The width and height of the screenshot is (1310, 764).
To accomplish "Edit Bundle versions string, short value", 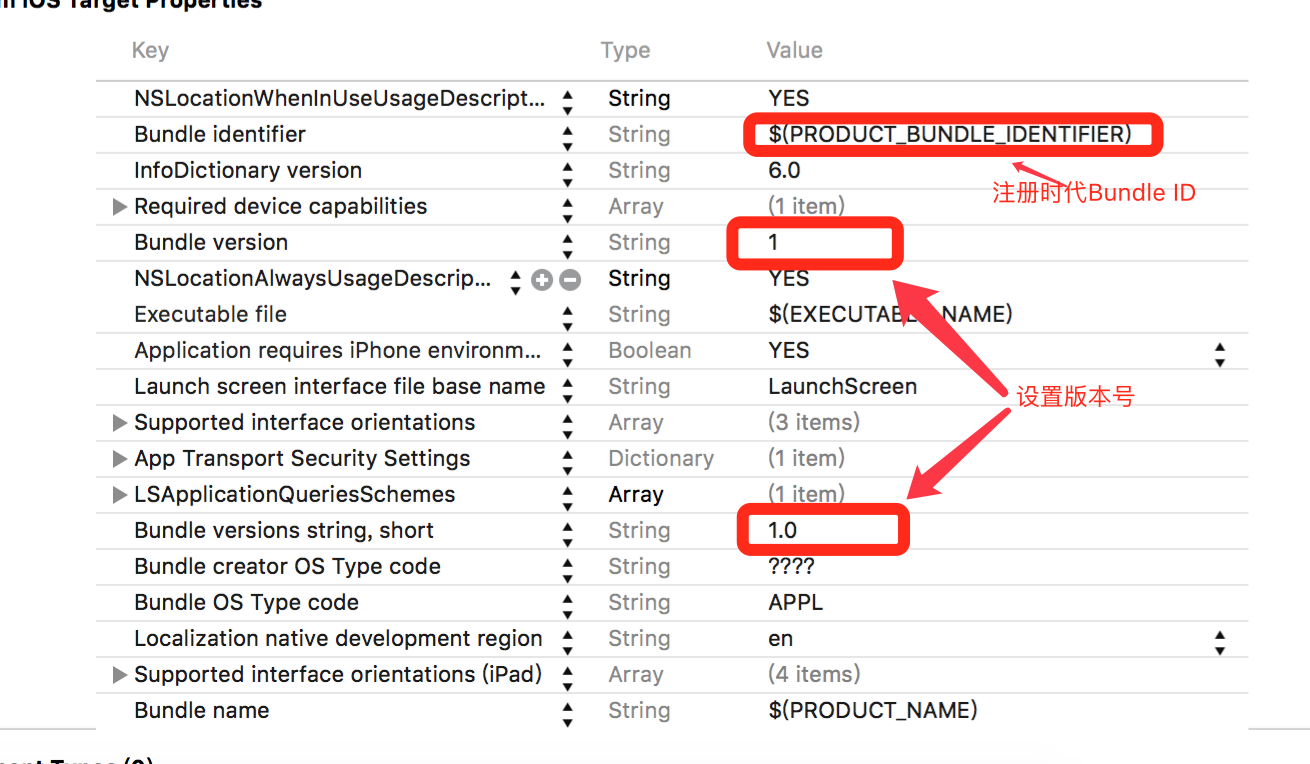I will 822,530.
